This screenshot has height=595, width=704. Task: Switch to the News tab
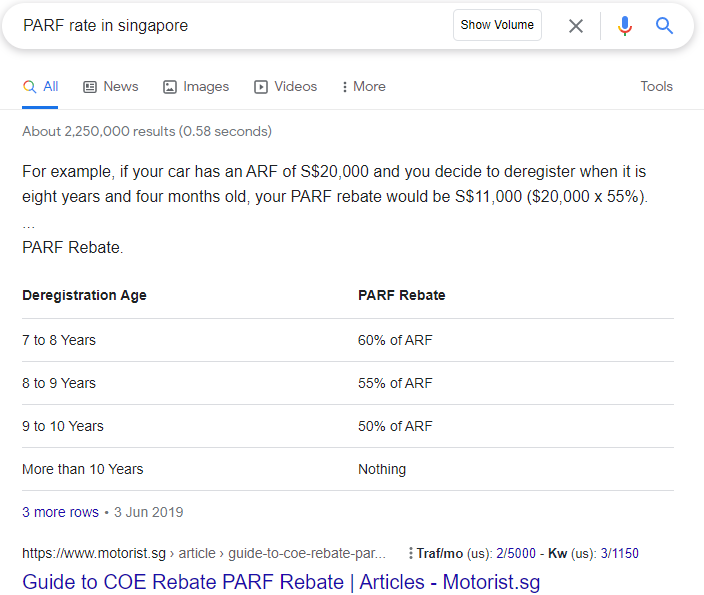point(110,87)
